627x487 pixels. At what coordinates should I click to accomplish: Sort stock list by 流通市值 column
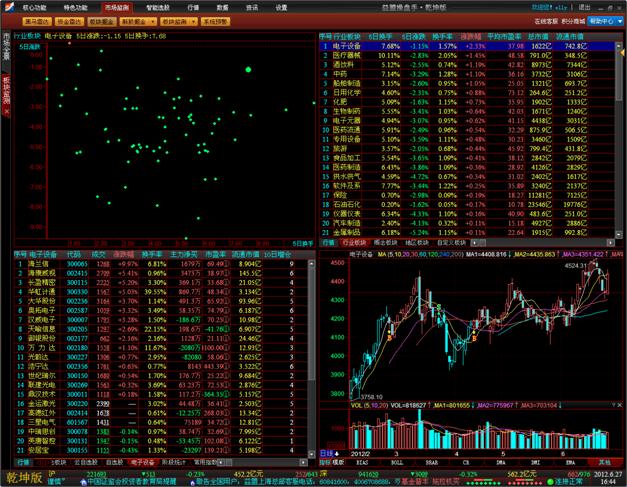(x=246, y=255)
